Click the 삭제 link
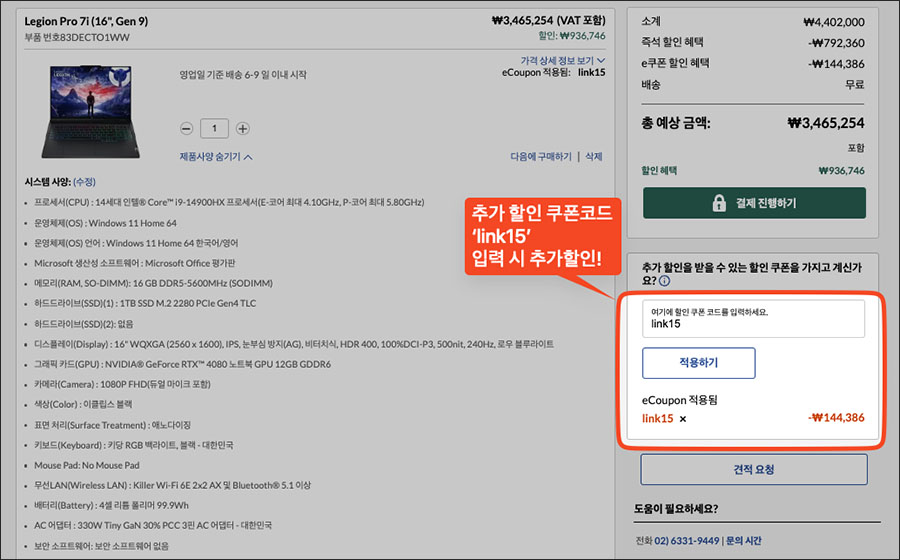Screen dimensions: 900x560 (593, 157)
